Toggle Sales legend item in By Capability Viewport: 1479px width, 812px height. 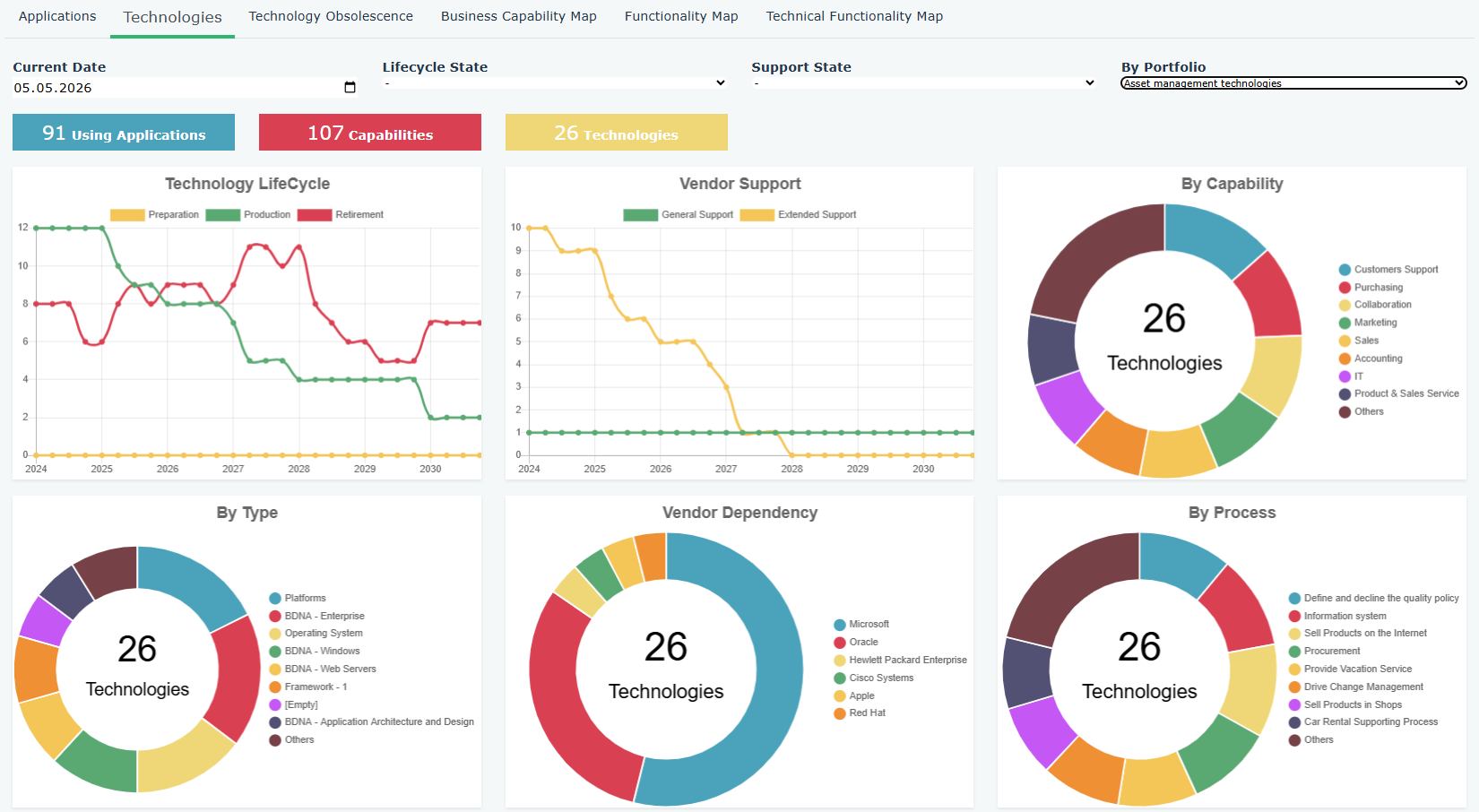1359,341
